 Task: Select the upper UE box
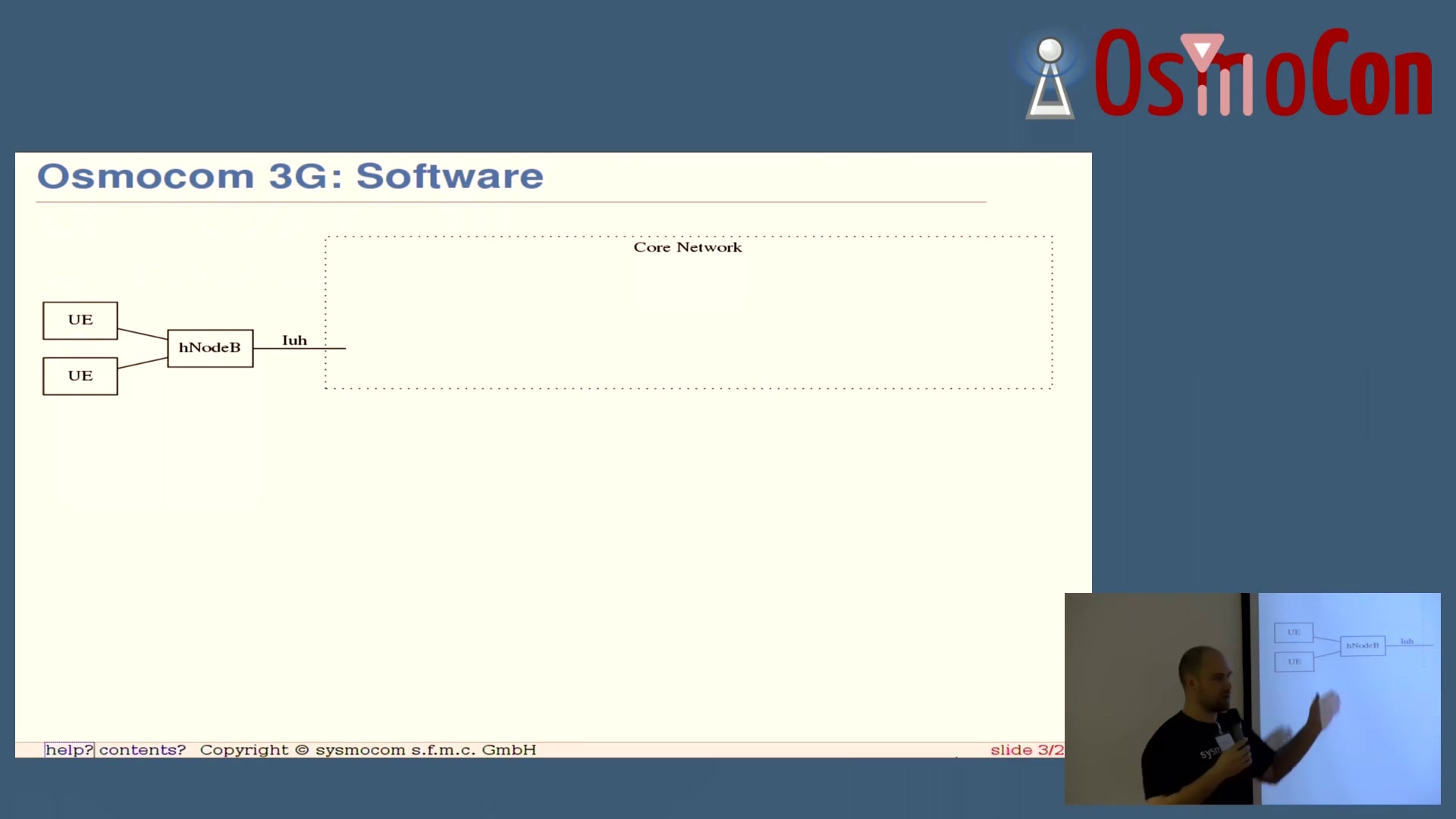80,321
